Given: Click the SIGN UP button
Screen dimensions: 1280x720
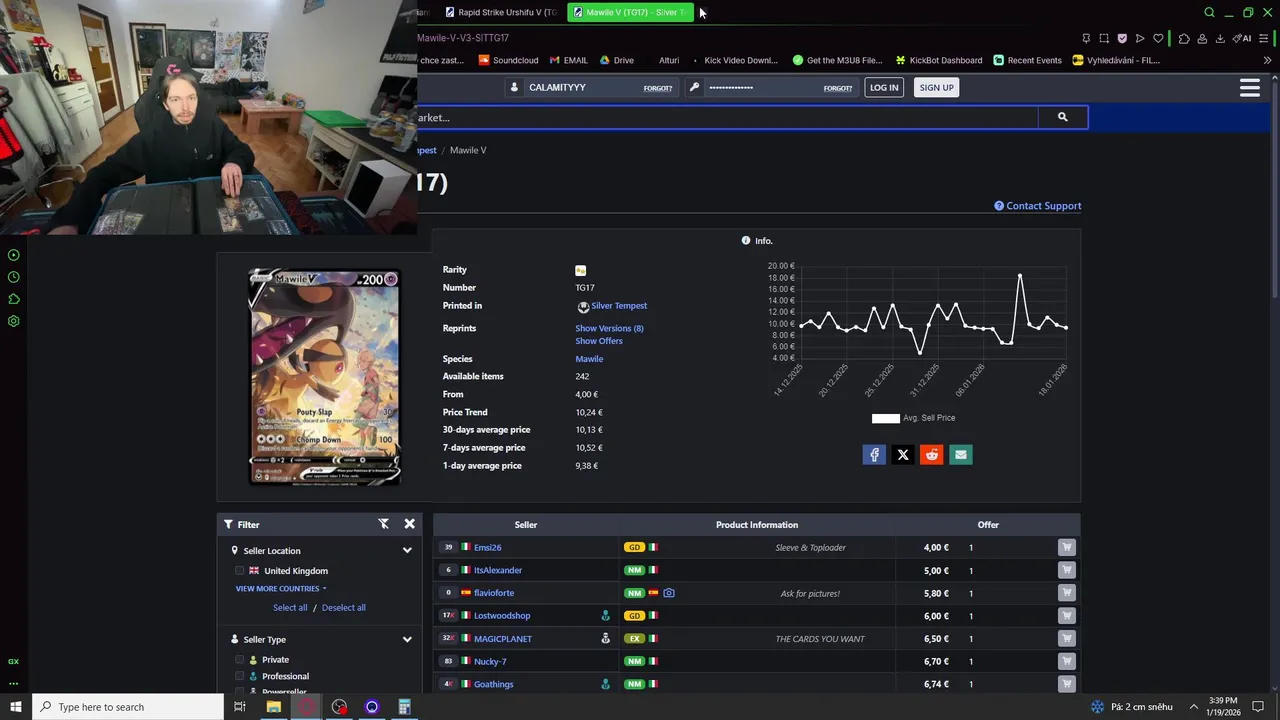Looking at the screenshot, I should click(936, 88).
